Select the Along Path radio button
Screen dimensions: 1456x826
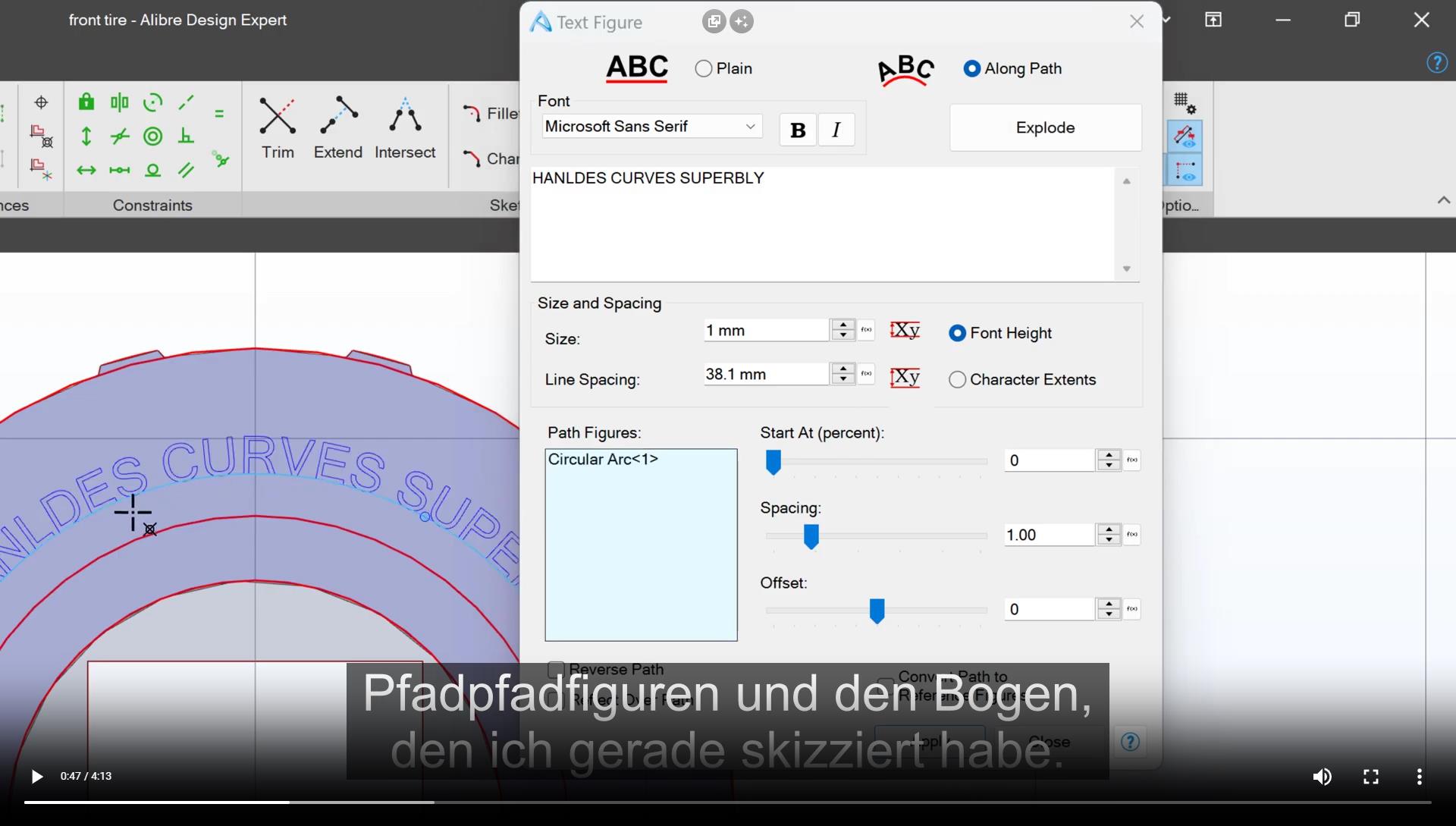click(971, 68)
